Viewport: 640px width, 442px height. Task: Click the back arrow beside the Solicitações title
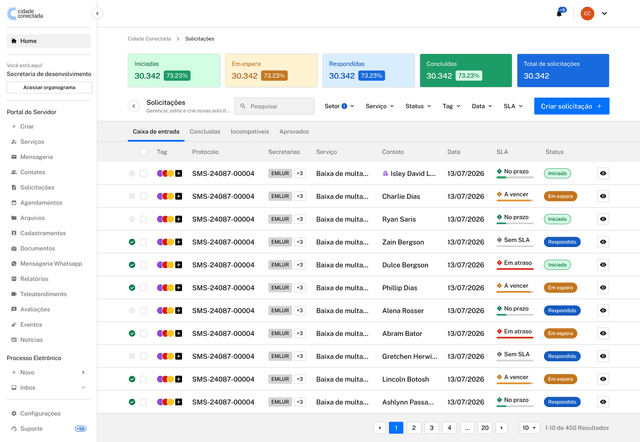(x=134, y=106)
